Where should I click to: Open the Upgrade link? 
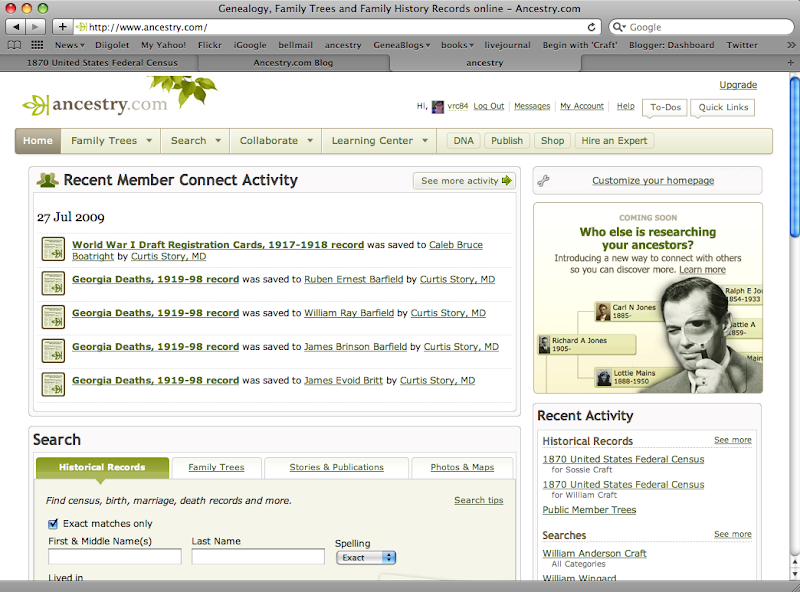(738, 85)
